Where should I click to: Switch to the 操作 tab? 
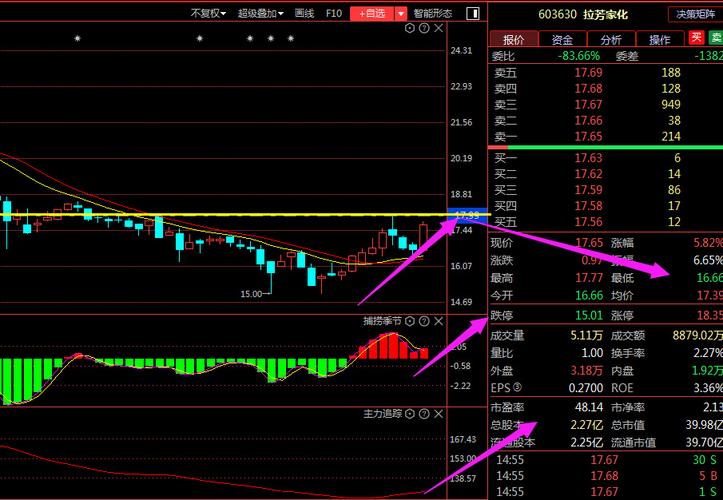click(660, 39)
